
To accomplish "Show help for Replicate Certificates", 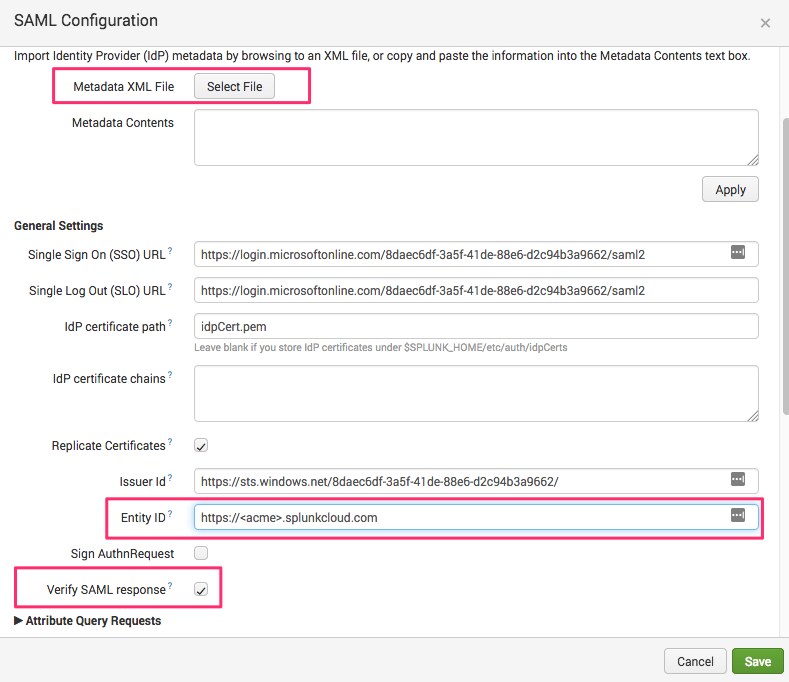I will (x=170, y=441).
